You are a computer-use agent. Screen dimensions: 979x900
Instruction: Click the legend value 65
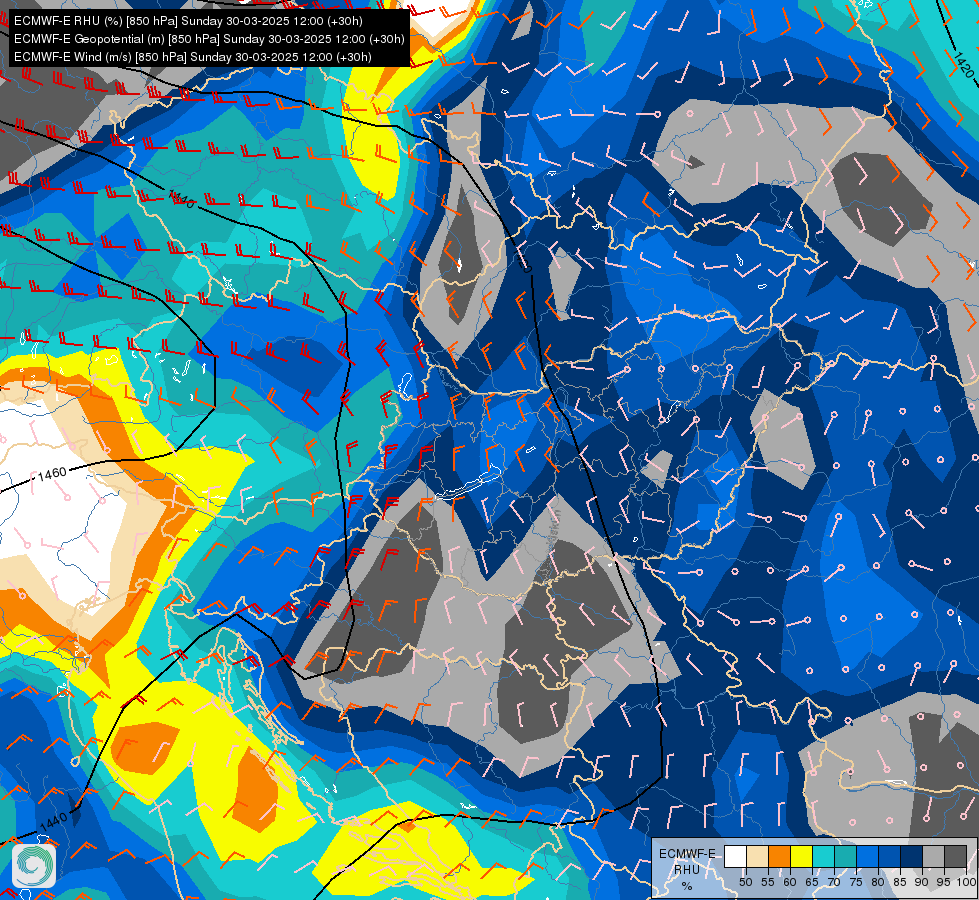pyautogui.click(x=812, y=882)
